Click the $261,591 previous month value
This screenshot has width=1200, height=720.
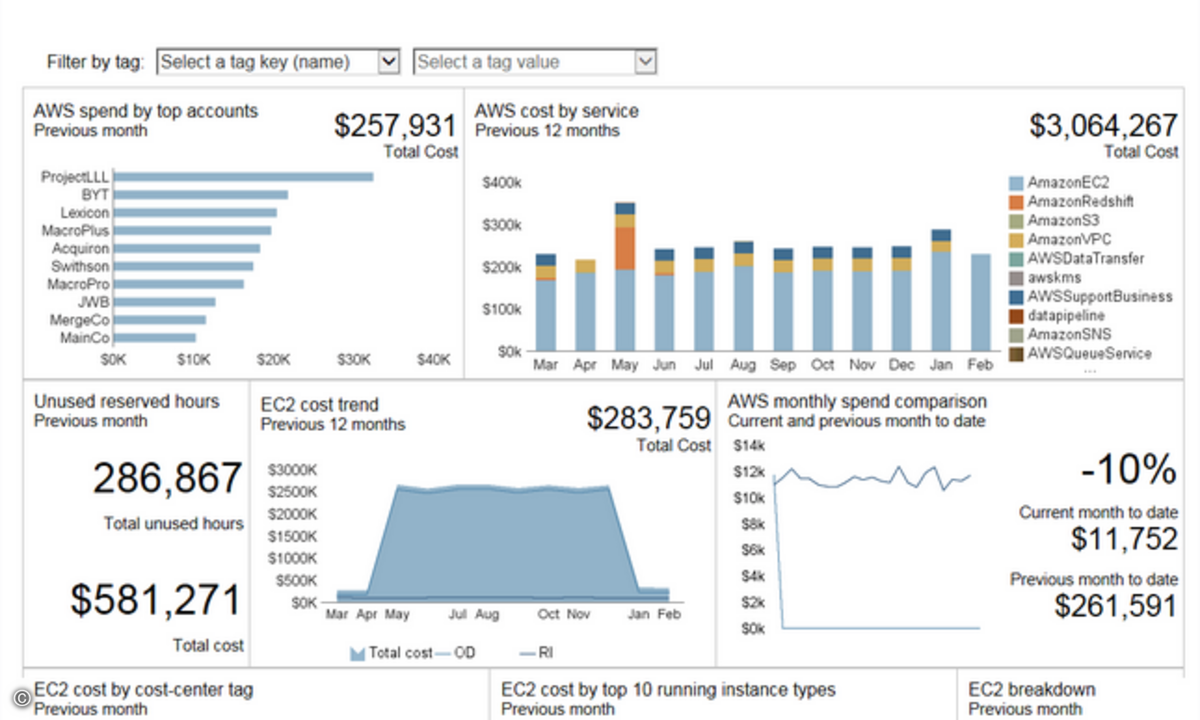[x=1117, y=606]
